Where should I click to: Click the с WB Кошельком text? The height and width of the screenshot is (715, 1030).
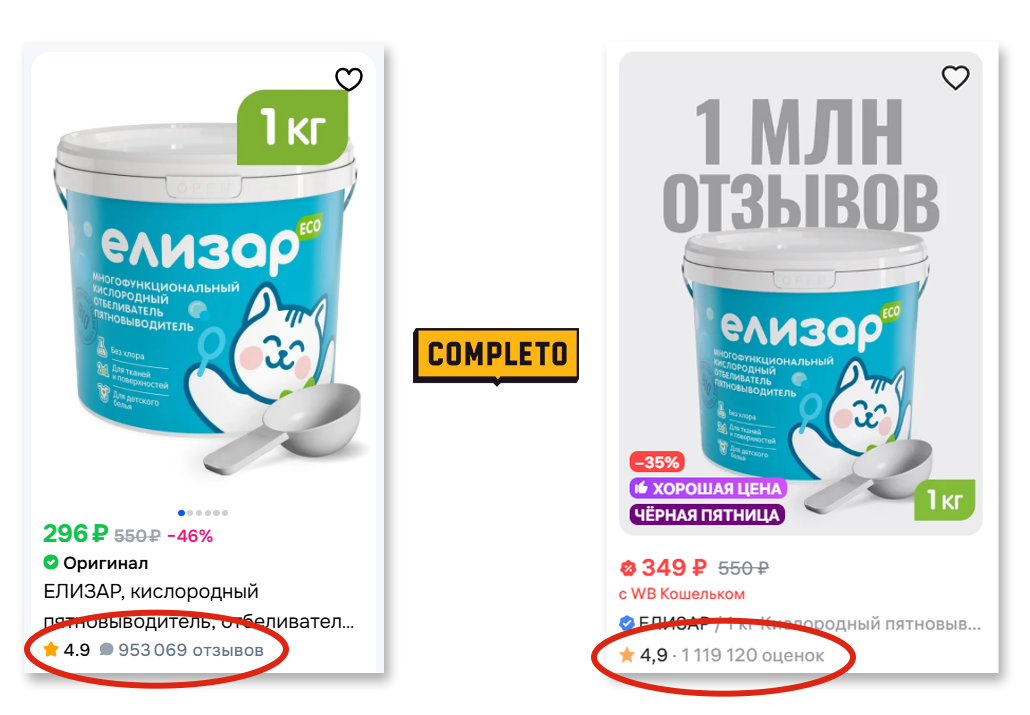point(682,594)
